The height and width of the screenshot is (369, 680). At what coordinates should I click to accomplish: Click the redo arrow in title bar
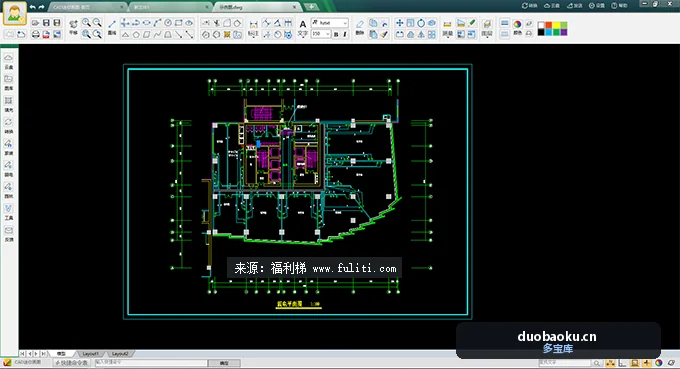(42, 7)
